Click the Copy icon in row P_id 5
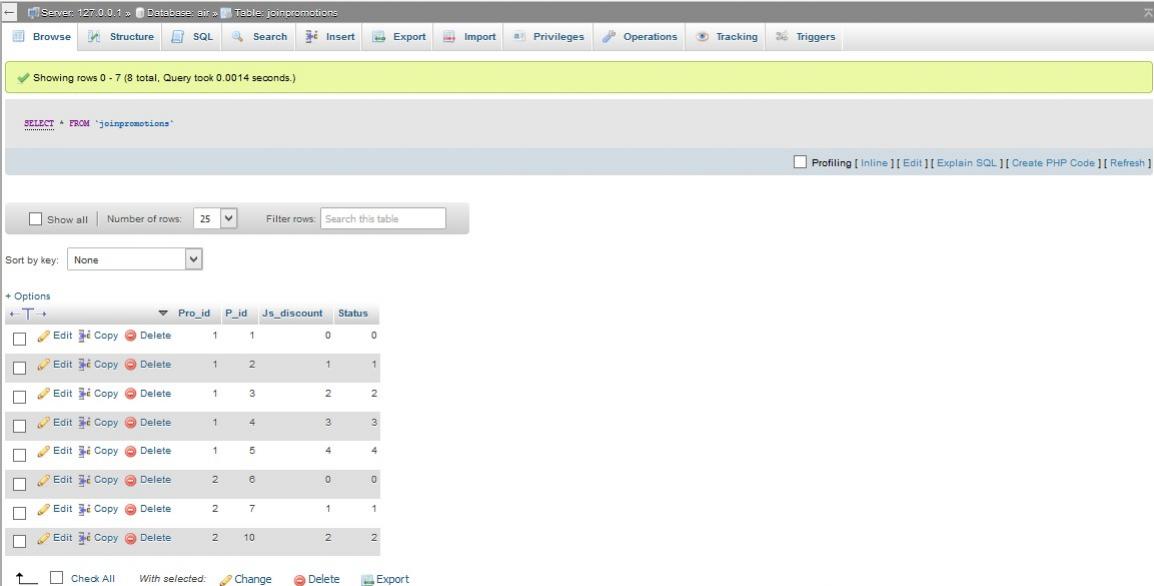The width and height of the screenshot is (1154, 586). click(x=85, y=451)
